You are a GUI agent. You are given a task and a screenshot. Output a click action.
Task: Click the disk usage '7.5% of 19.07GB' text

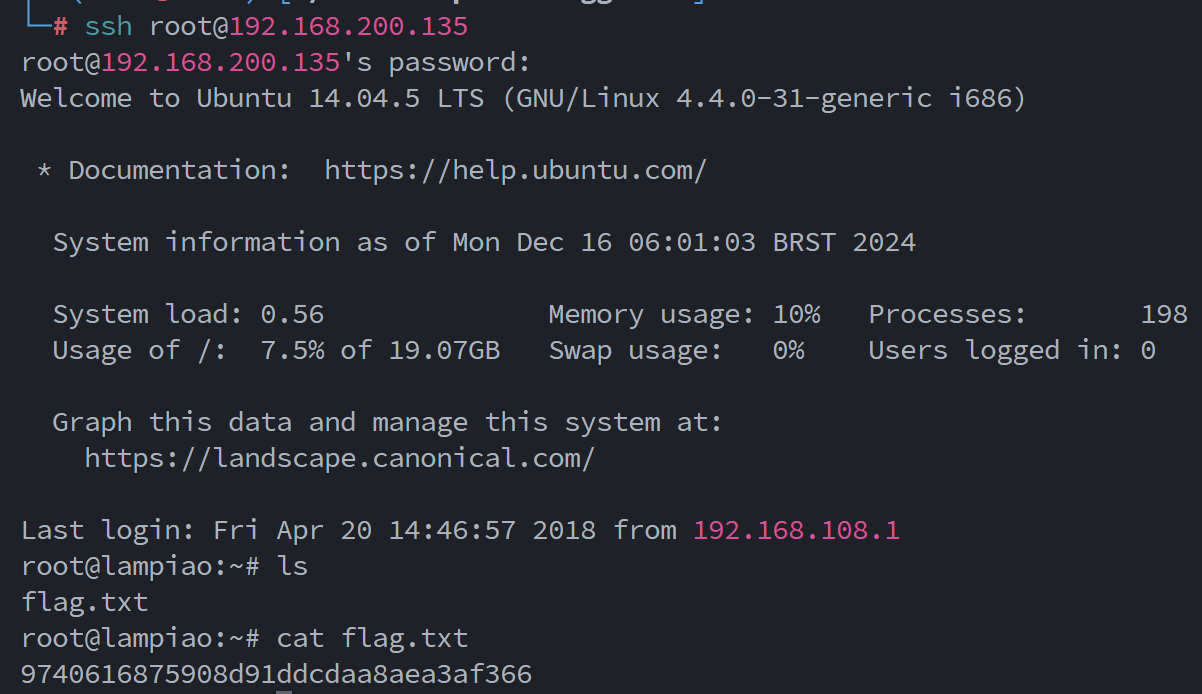click(x=380, y=350)
